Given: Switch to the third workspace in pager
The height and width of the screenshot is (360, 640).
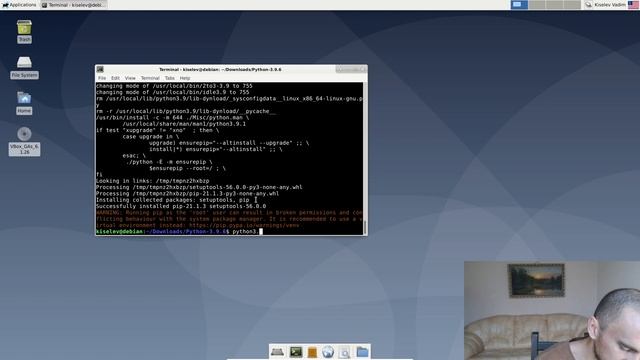Looking at the screenshot, I should click(x=554, y=4).
